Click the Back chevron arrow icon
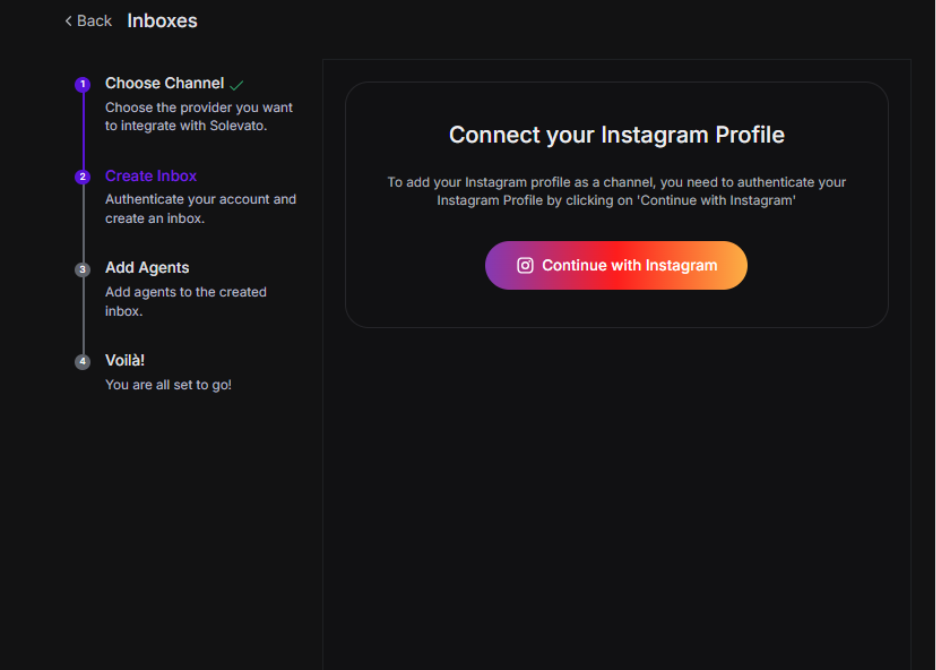This screenshot has height=670, width=936. click(x=68, y=21)
